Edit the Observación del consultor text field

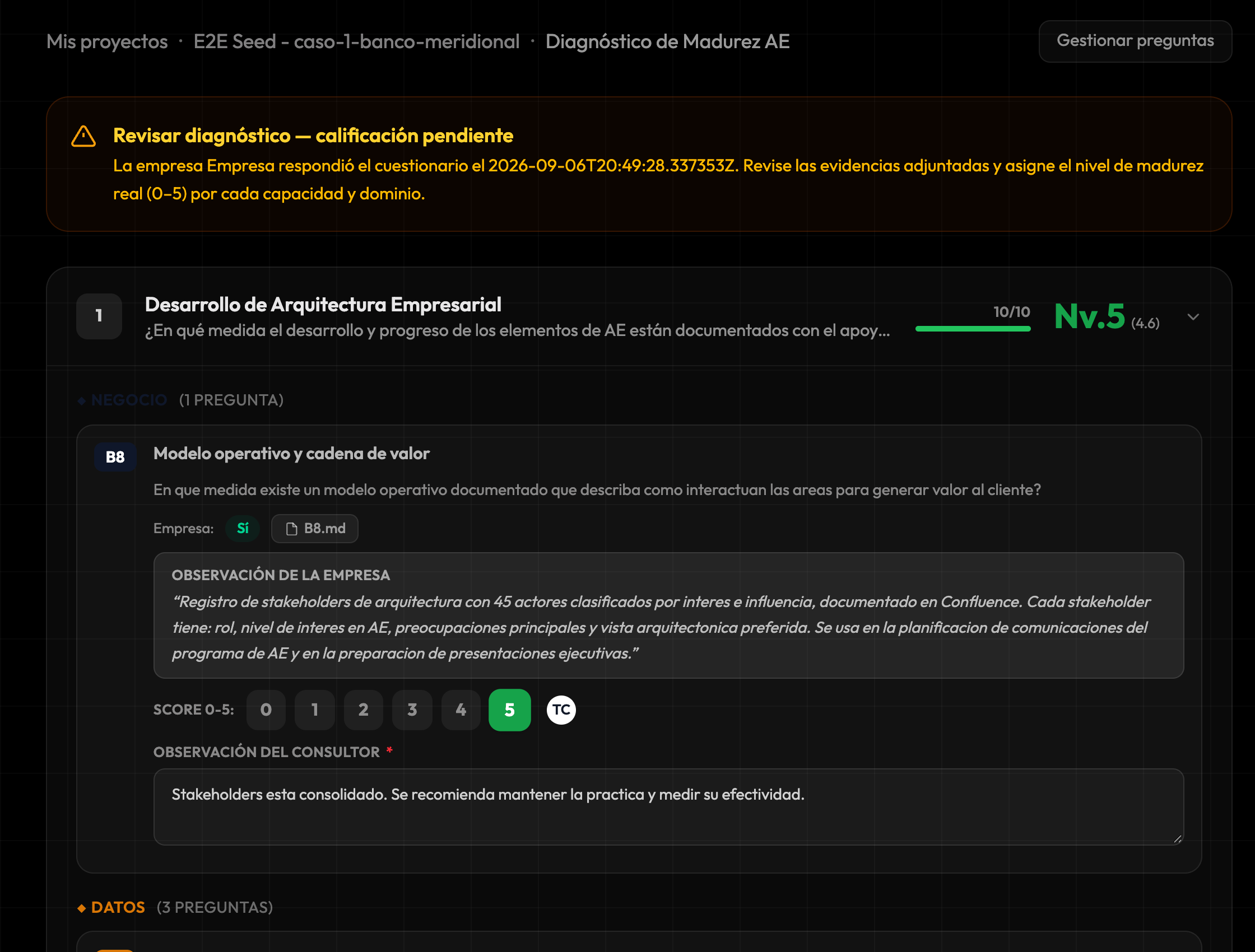[x=668, y=807]
